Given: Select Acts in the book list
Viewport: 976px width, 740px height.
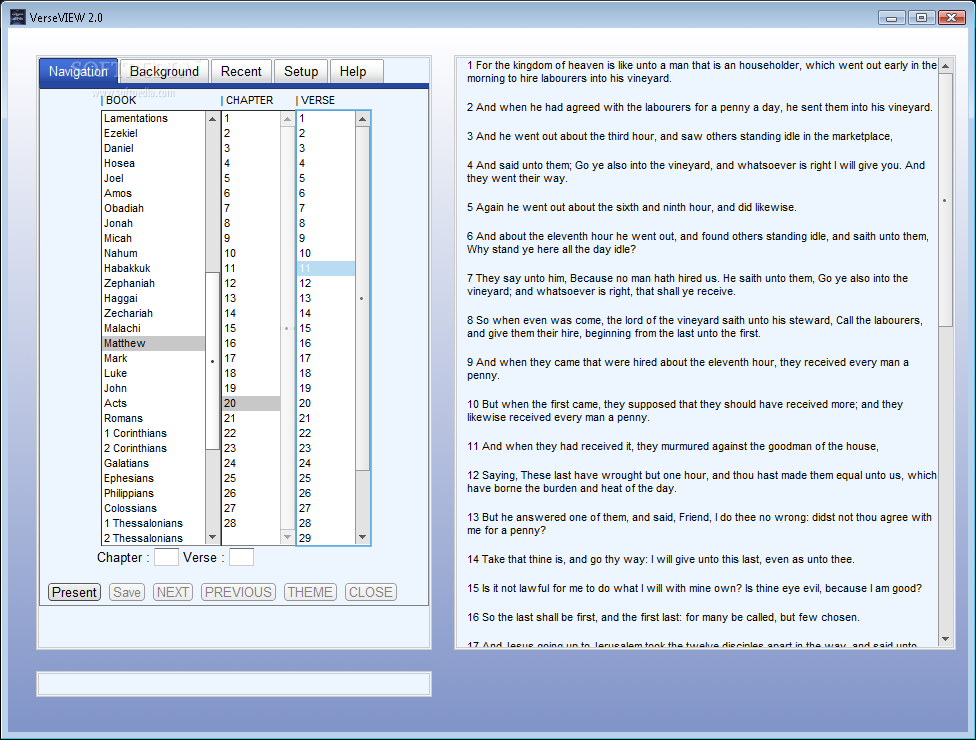Looking at the screenshot, I should (x=153, y=403).
